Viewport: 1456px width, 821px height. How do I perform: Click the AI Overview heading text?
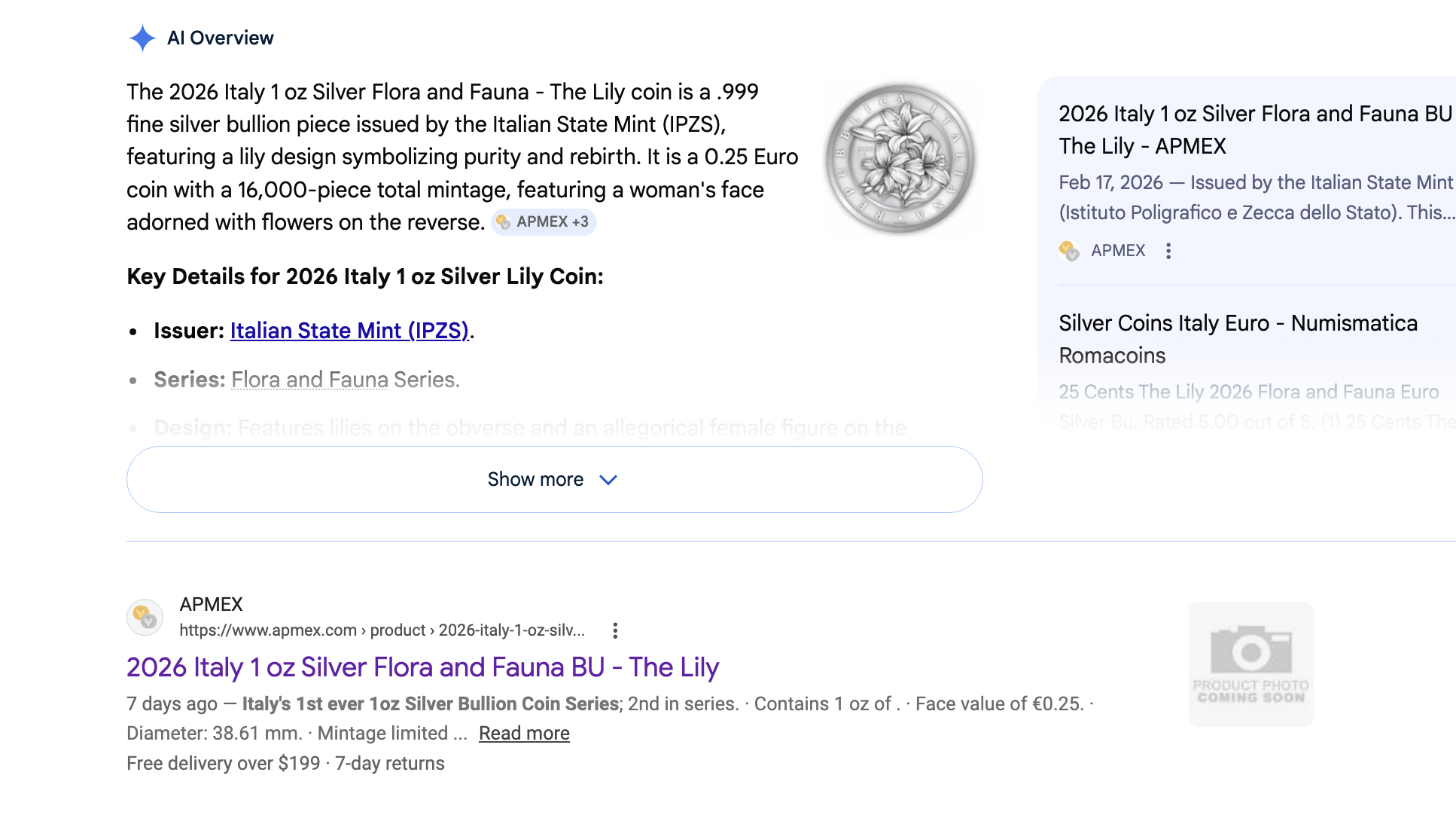tap(220, 38)
